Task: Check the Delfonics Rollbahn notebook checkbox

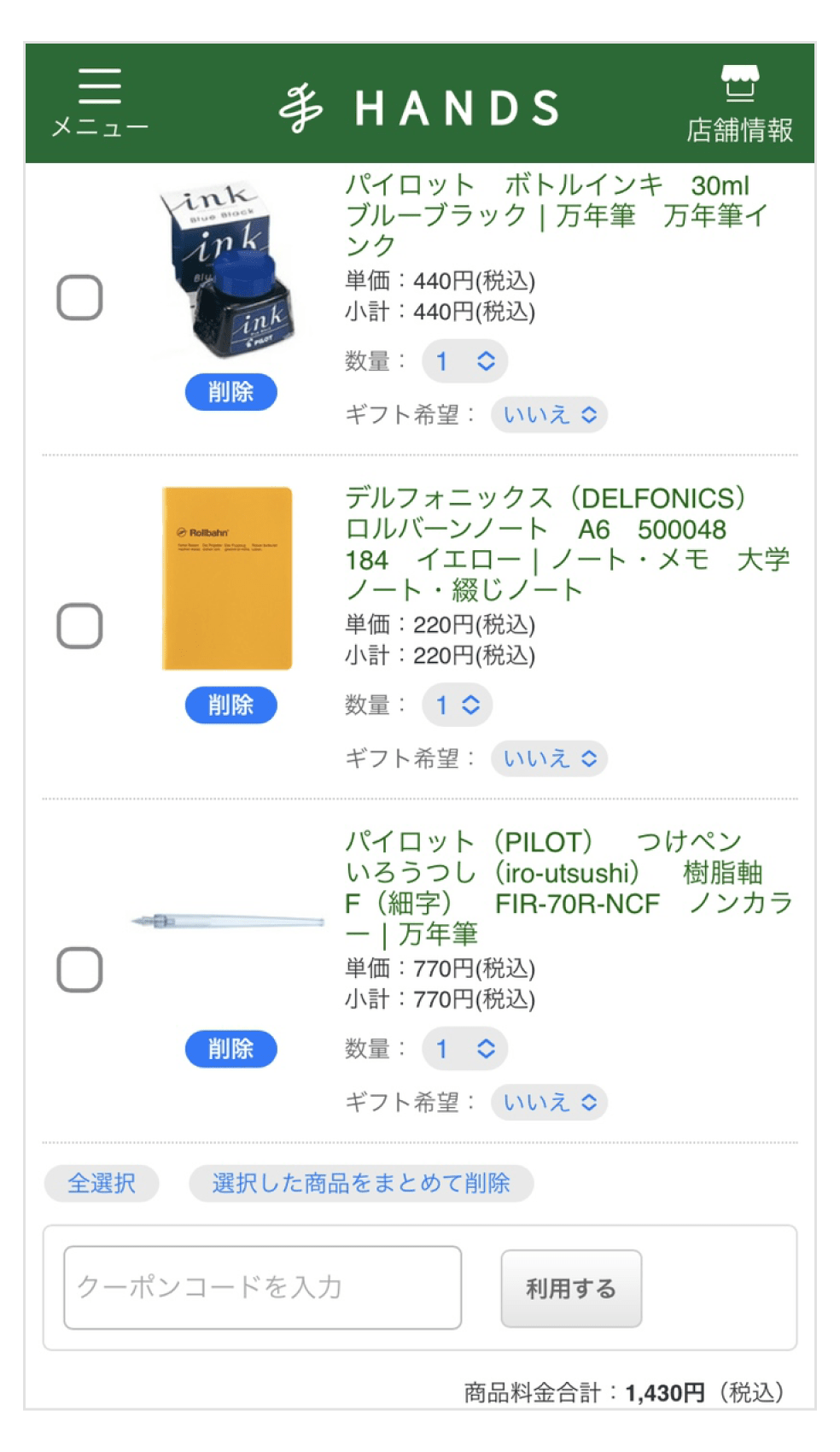Action: tap(79, 626)
